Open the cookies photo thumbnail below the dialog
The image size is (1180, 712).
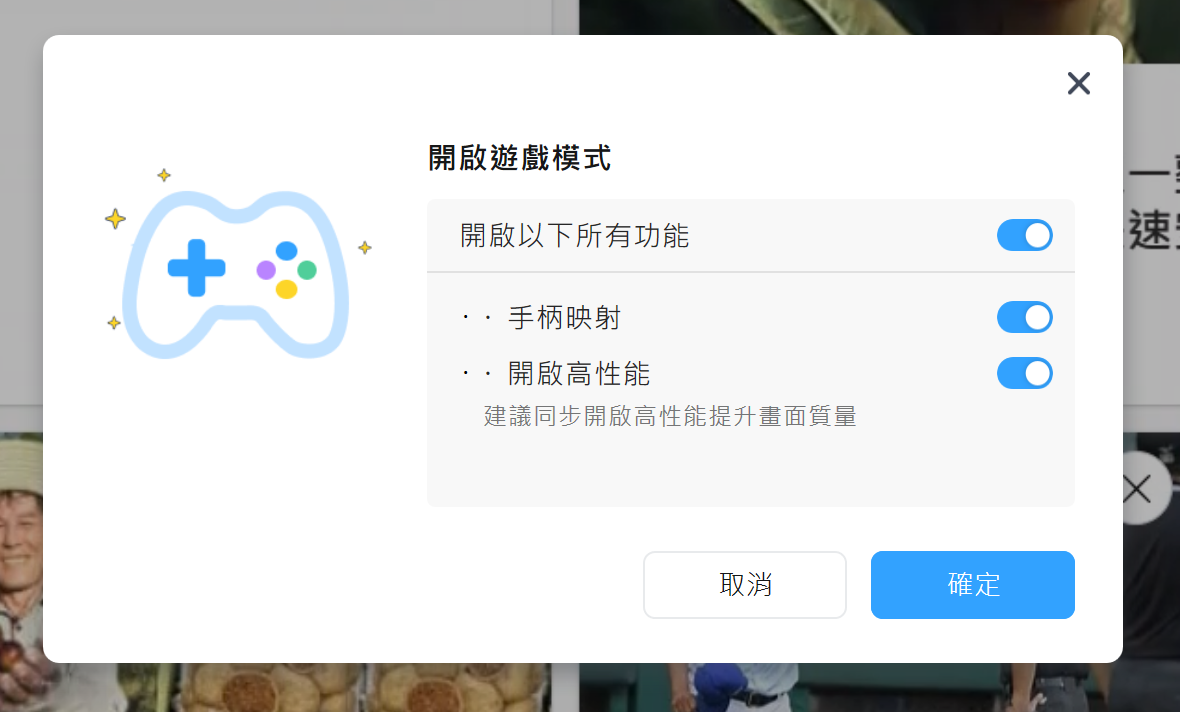pyautogui.click(x=363, y=687)
